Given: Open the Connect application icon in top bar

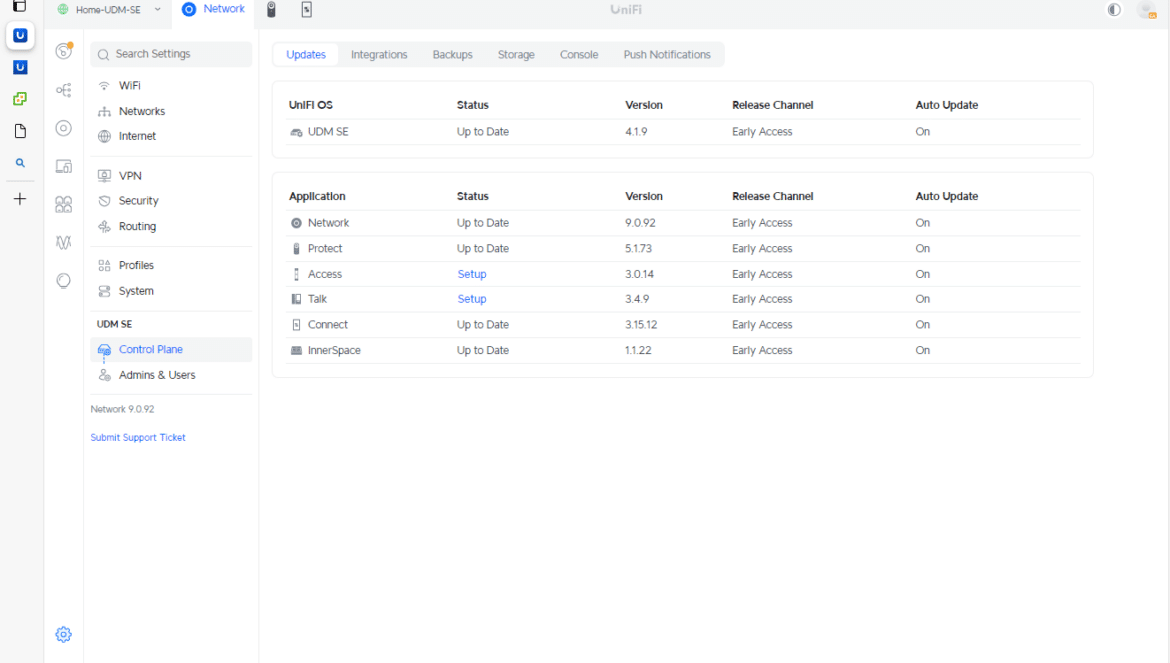Looking at the screenshot, I should pos(307,10).
